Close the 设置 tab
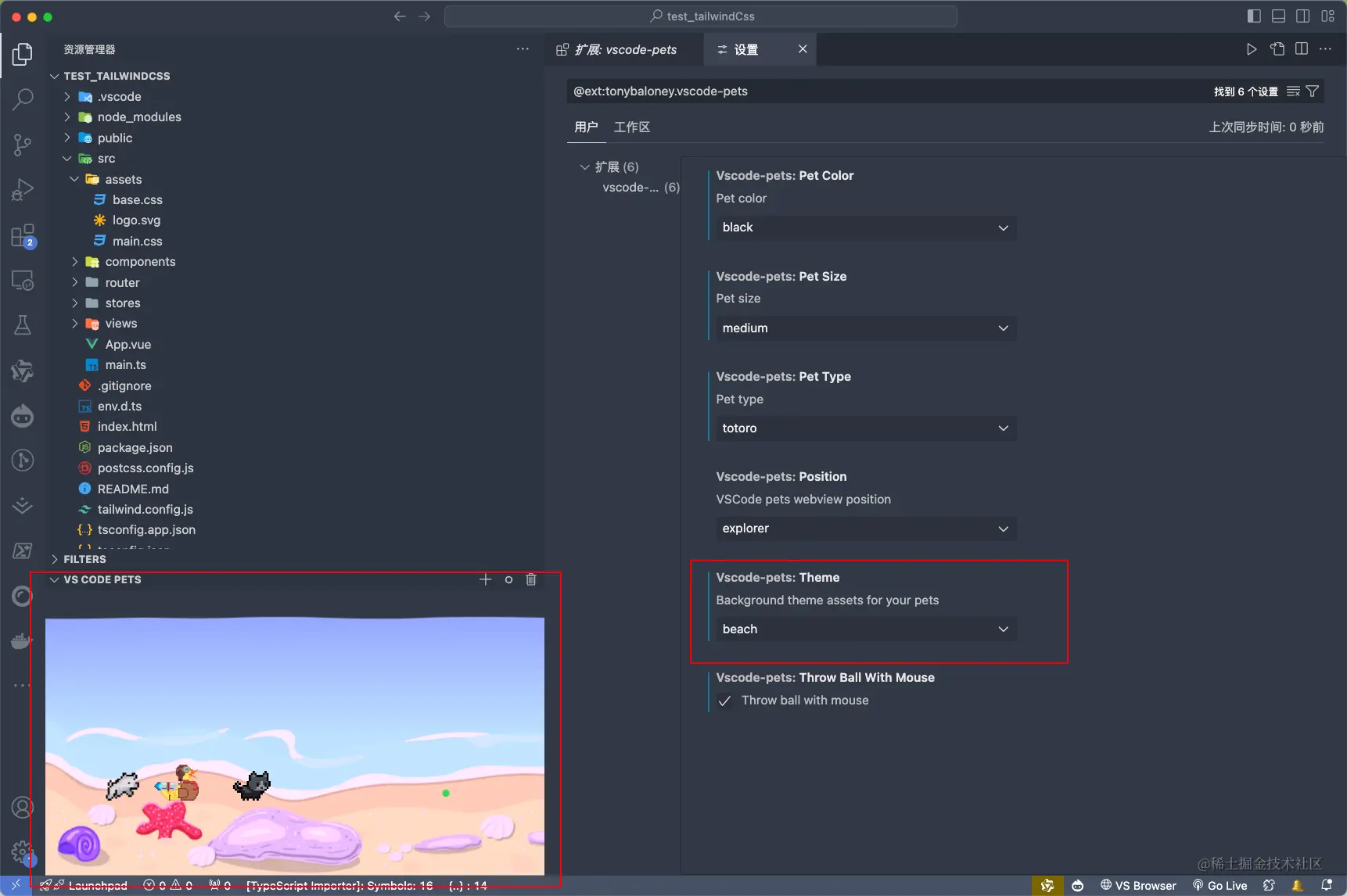 click(x=803, y=49)
